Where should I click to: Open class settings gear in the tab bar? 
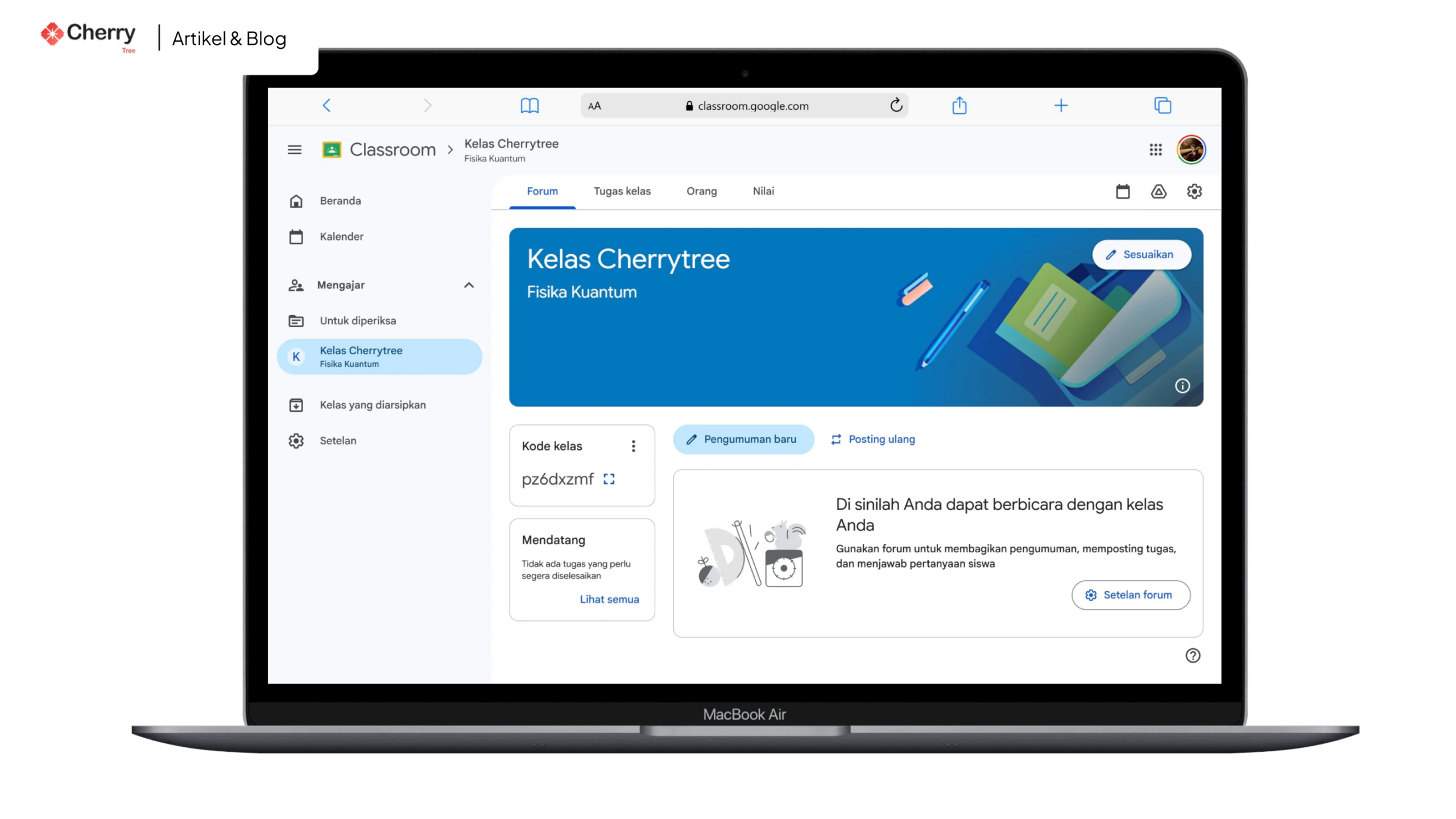(1194, 192)
